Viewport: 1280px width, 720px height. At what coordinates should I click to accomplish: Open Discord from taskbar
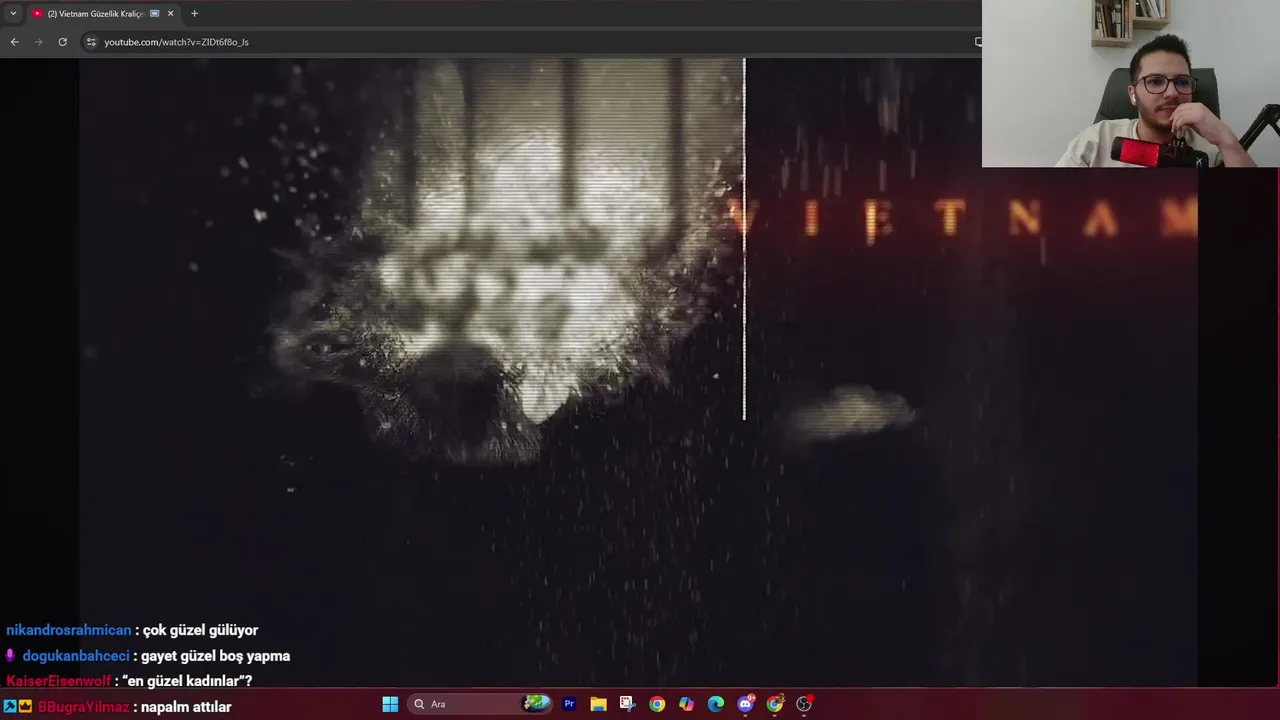[745, 704]
